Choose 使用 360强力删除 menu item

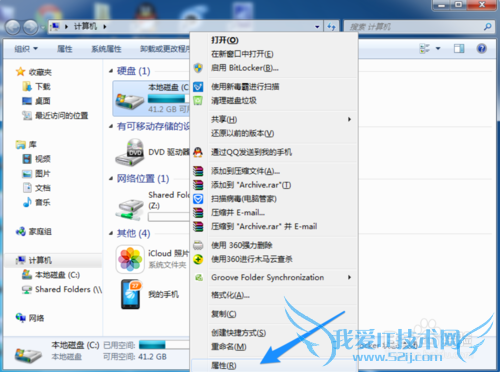click(x=274, y=245)
